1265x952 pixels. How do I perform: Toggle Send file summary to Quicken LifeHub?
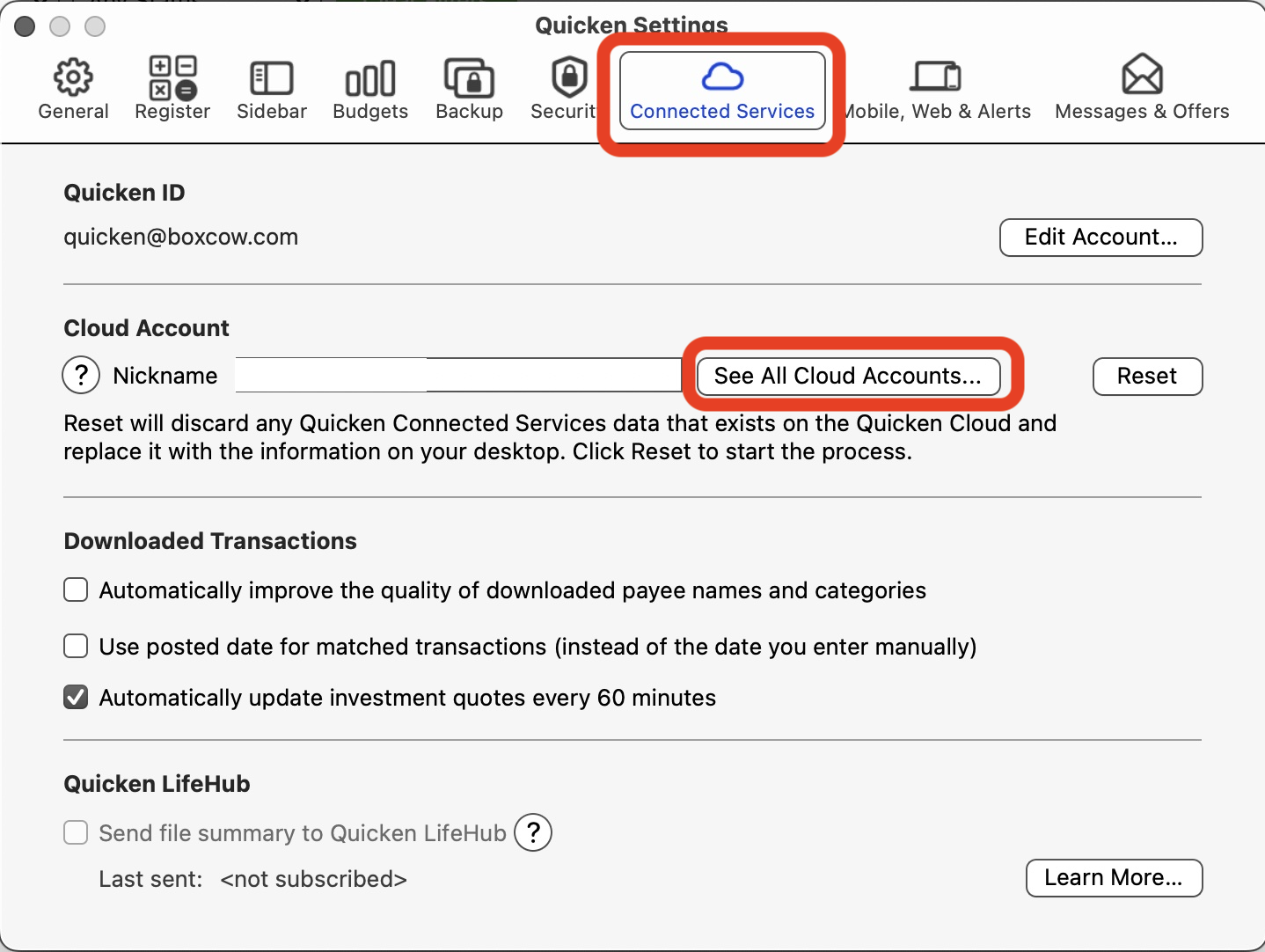tap(76, 832)
